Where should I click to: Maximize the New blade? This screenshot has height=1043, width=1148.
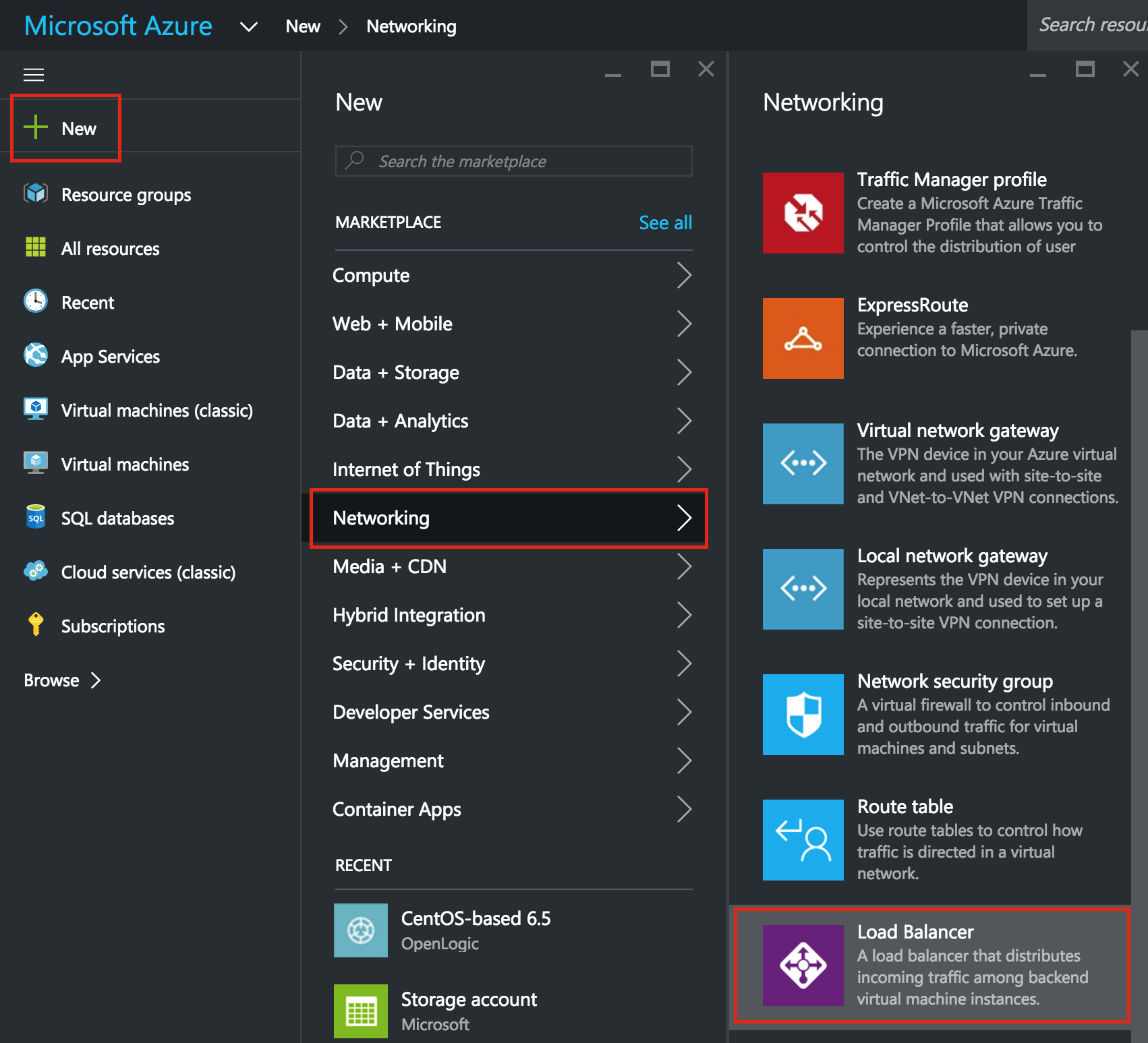(x=660, y=69)
